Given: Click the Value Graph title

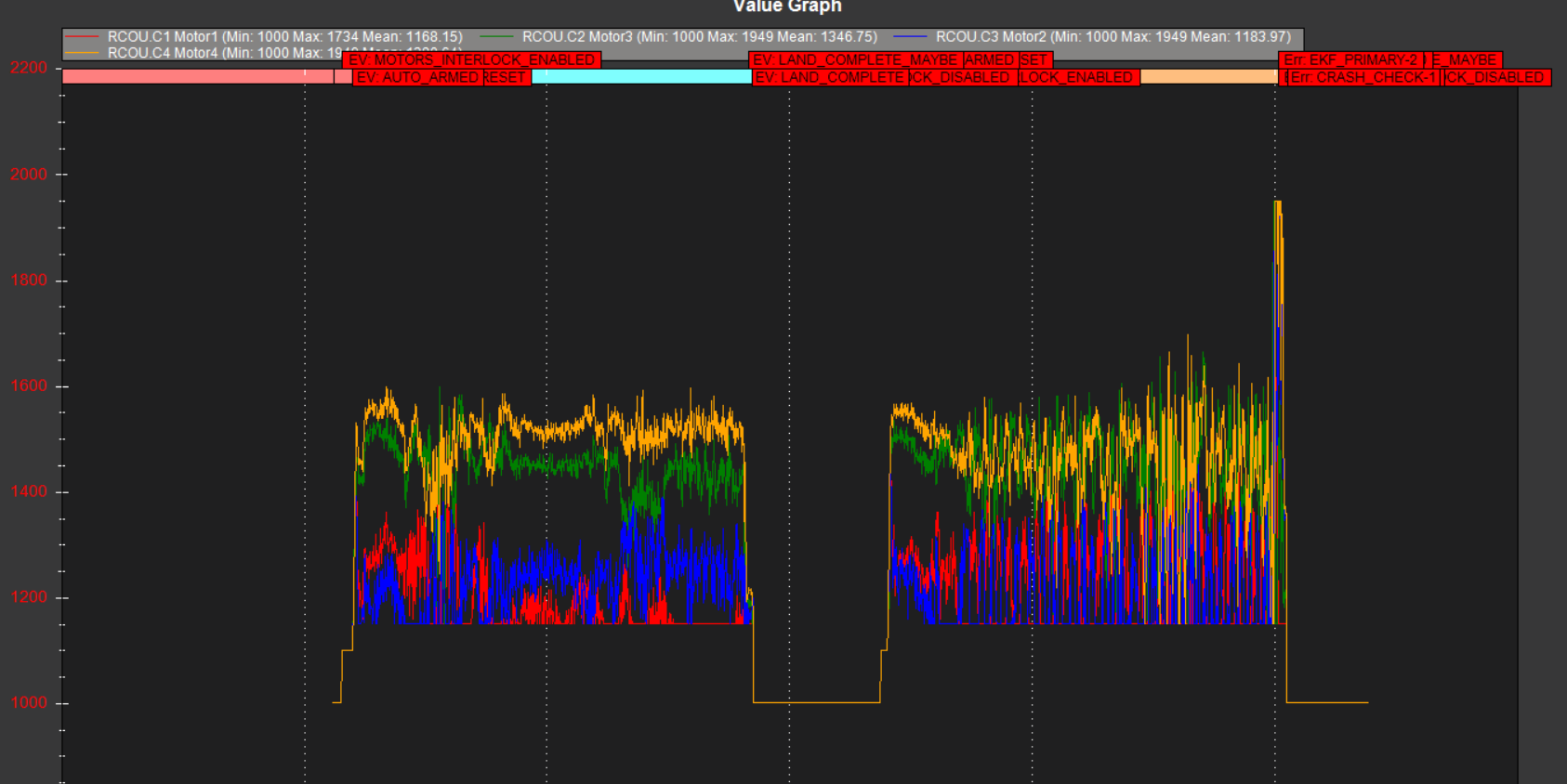Looking at the screenshot, I should [x=787, y=7].
